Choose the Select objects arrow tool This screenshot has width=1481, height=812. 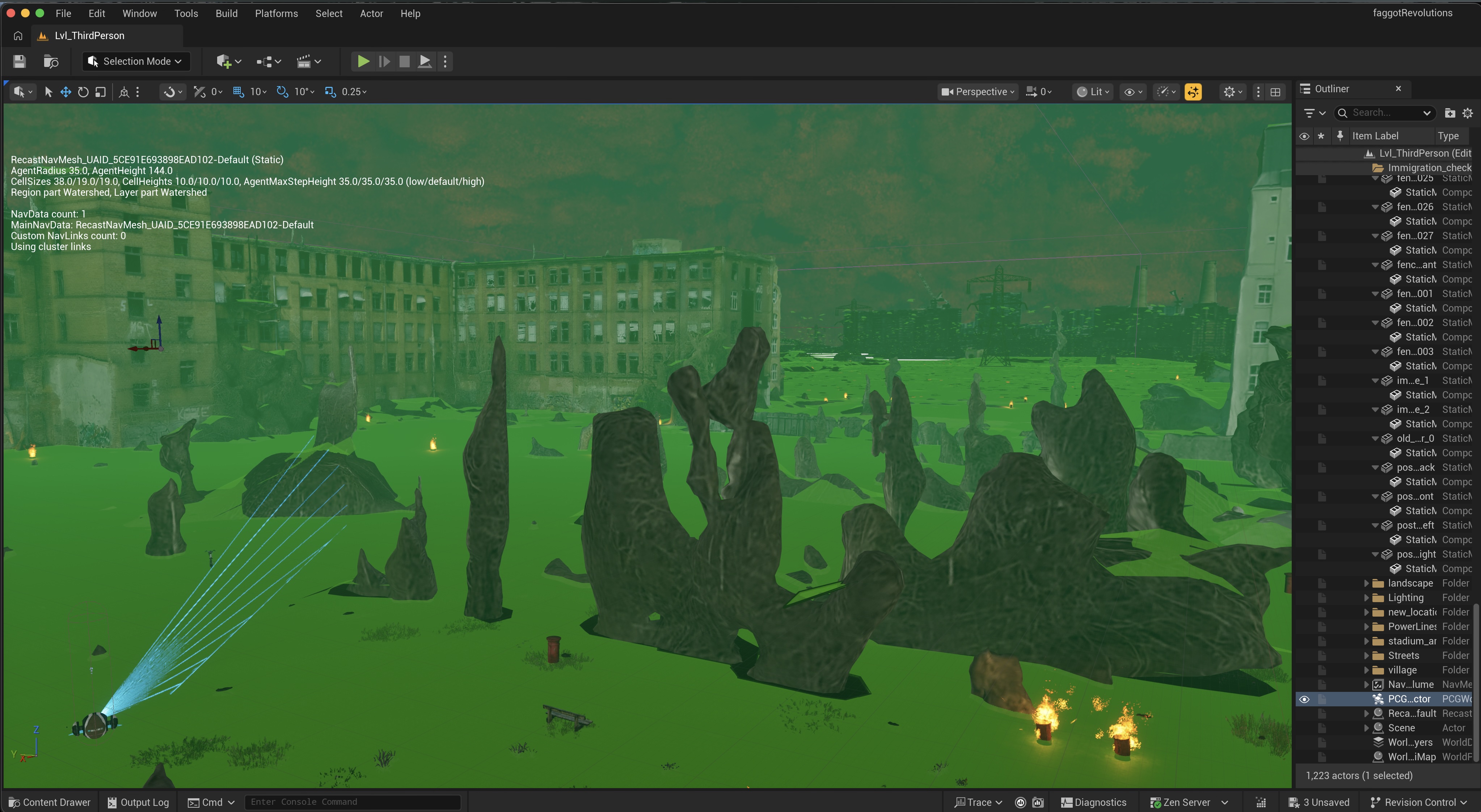(x=49, y=92)
